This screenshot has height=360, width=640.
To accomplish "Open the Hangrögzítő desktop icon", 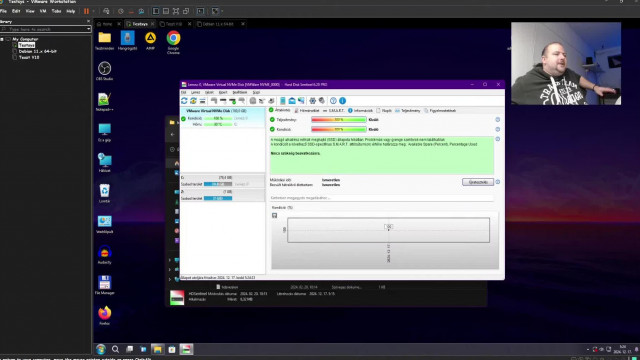I will 127,41.
